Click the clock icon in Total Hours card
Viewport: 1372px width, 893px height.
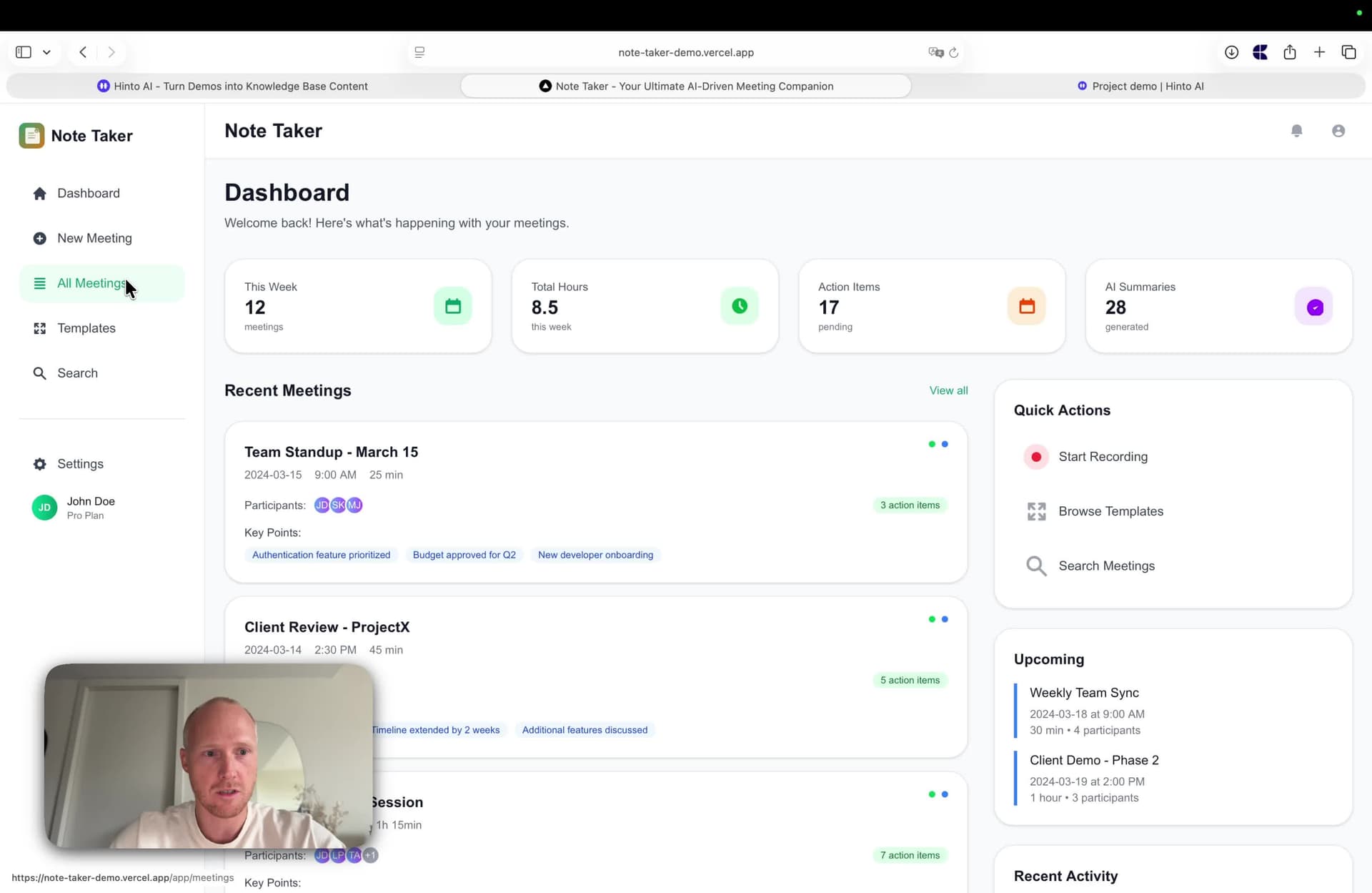pos(740,307)
